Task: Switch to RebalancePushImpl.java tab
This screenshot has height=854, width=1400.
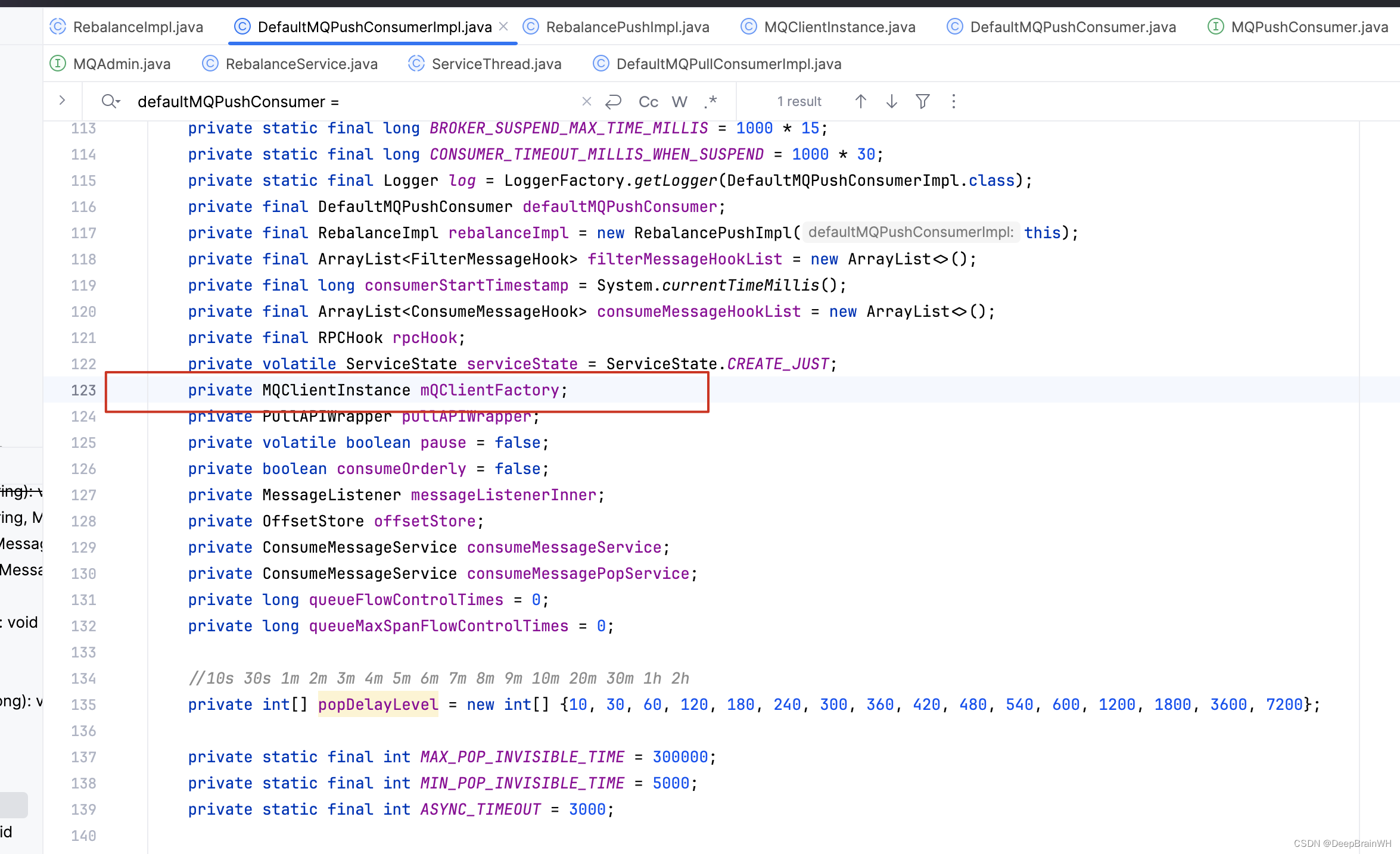Action: click(x=616, y=27)
